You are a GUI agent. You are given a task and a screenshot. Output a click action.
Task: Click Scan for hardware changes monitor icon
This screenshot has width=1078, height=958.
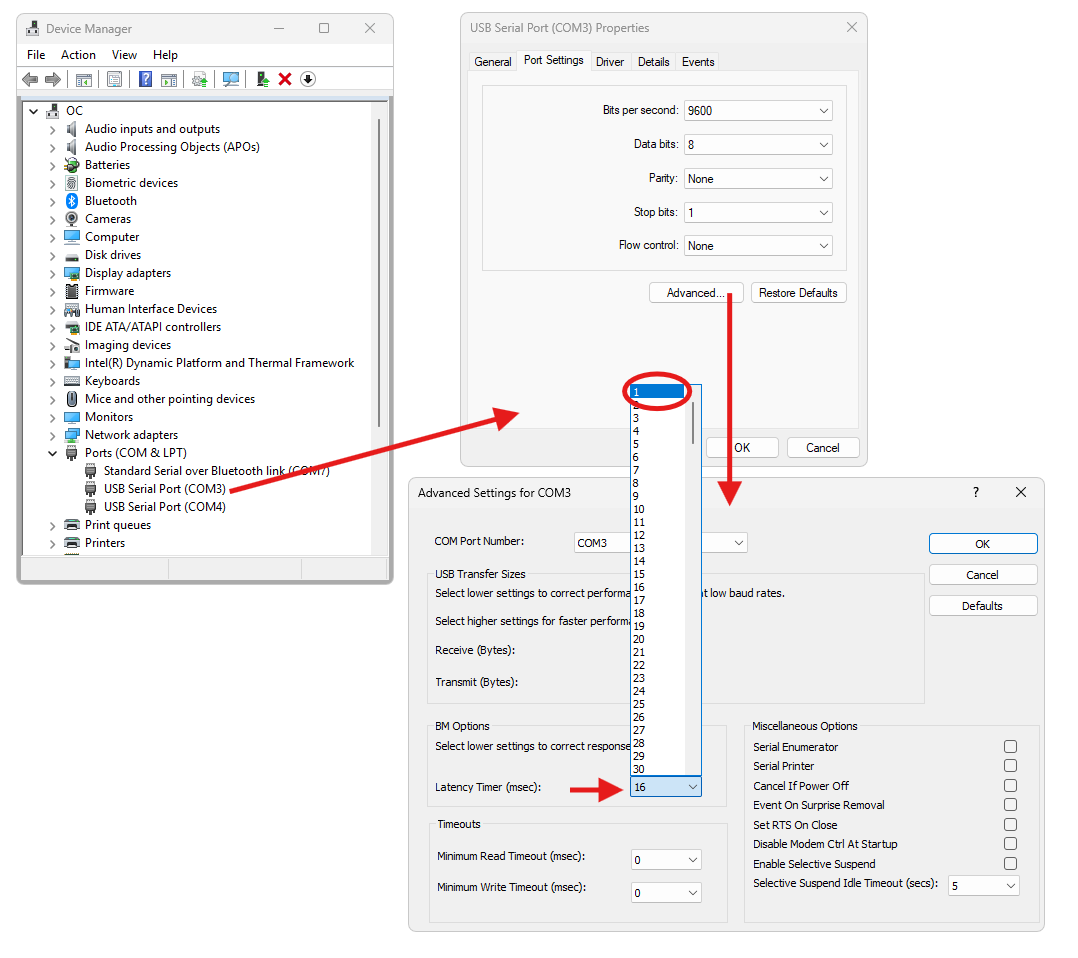pyautogui.click(x=231, y=80)
